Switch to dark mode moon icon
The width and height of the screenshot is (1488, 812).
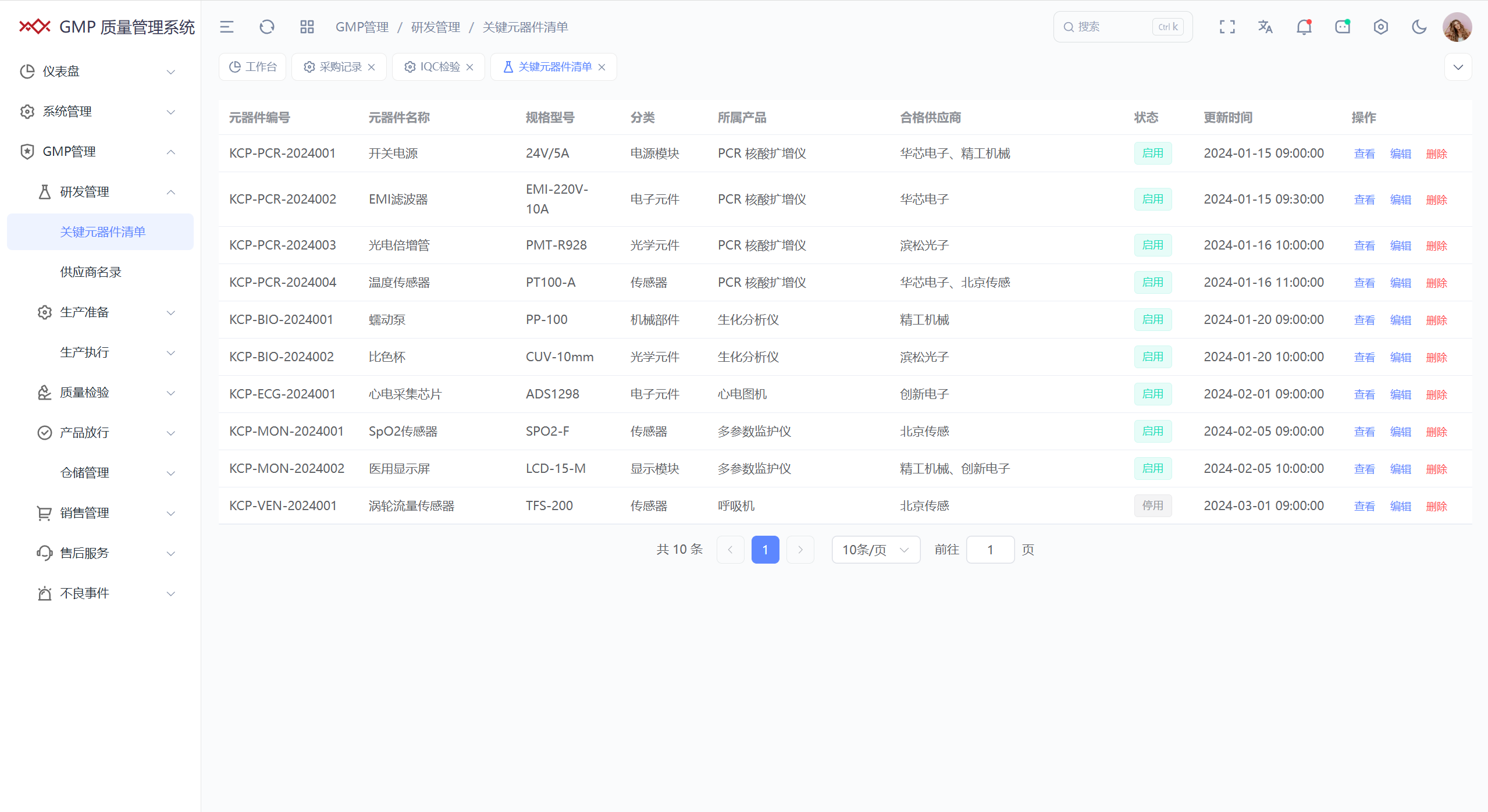(1419, 27)
